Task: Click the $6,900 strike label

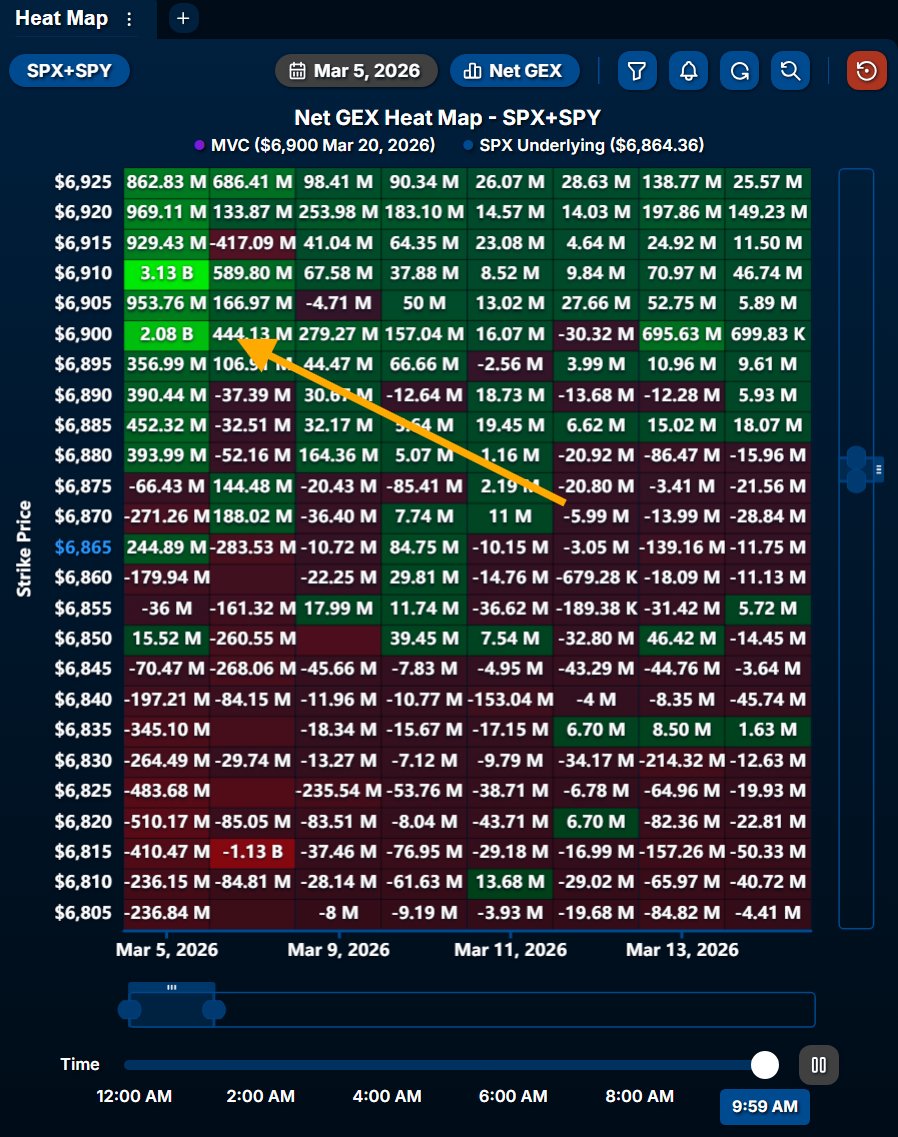Action: (83, 334)
